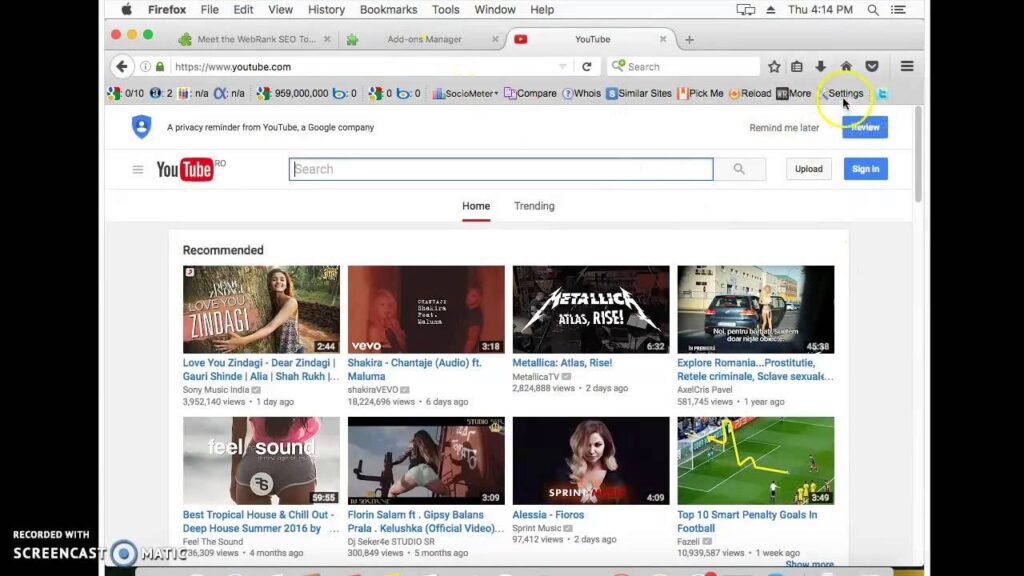Go to the Firefox home icon
Image resolution: width=1024 pixels, height=576 pixels.
pyautogui.click(x=846, y=67)
